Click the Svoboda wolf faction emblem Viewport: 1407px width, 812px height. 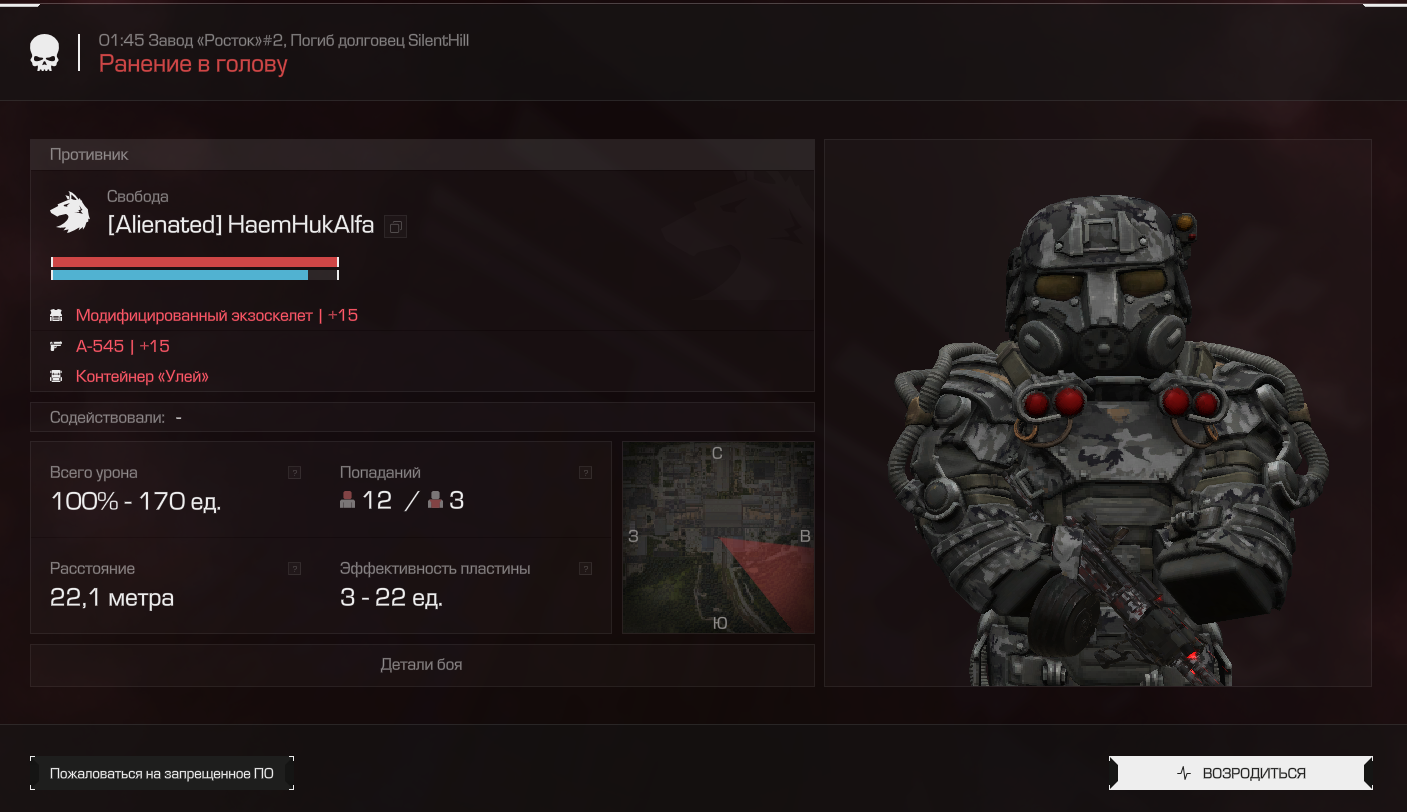tap(70, 212)
